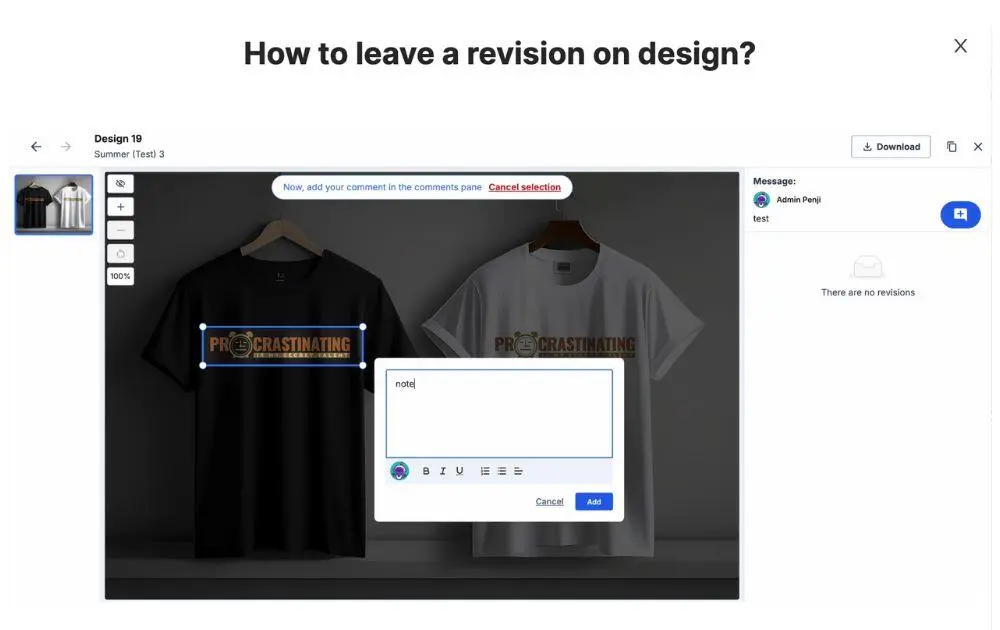Insert a numbered list in the note
Image resolution: width=1000 pixels, height=630 pixels.
485,471
